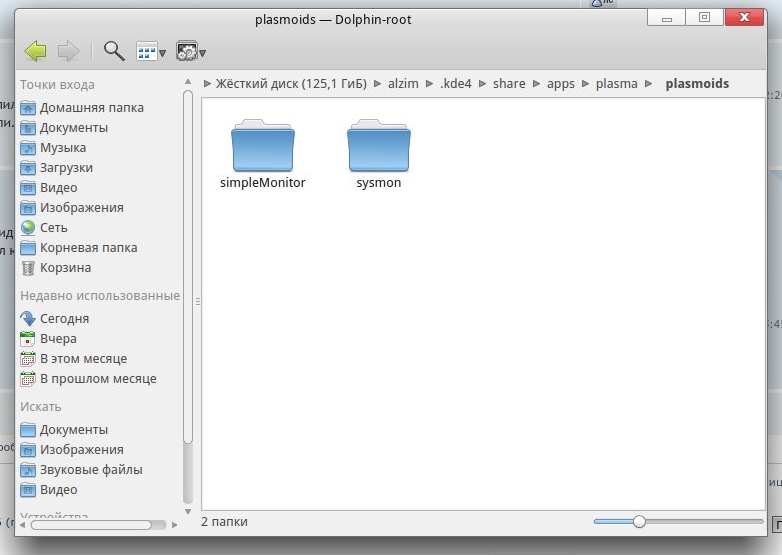
Task: Click the Сегодня arrow icon
Action: pyautogui.click(x=28, y=319)
